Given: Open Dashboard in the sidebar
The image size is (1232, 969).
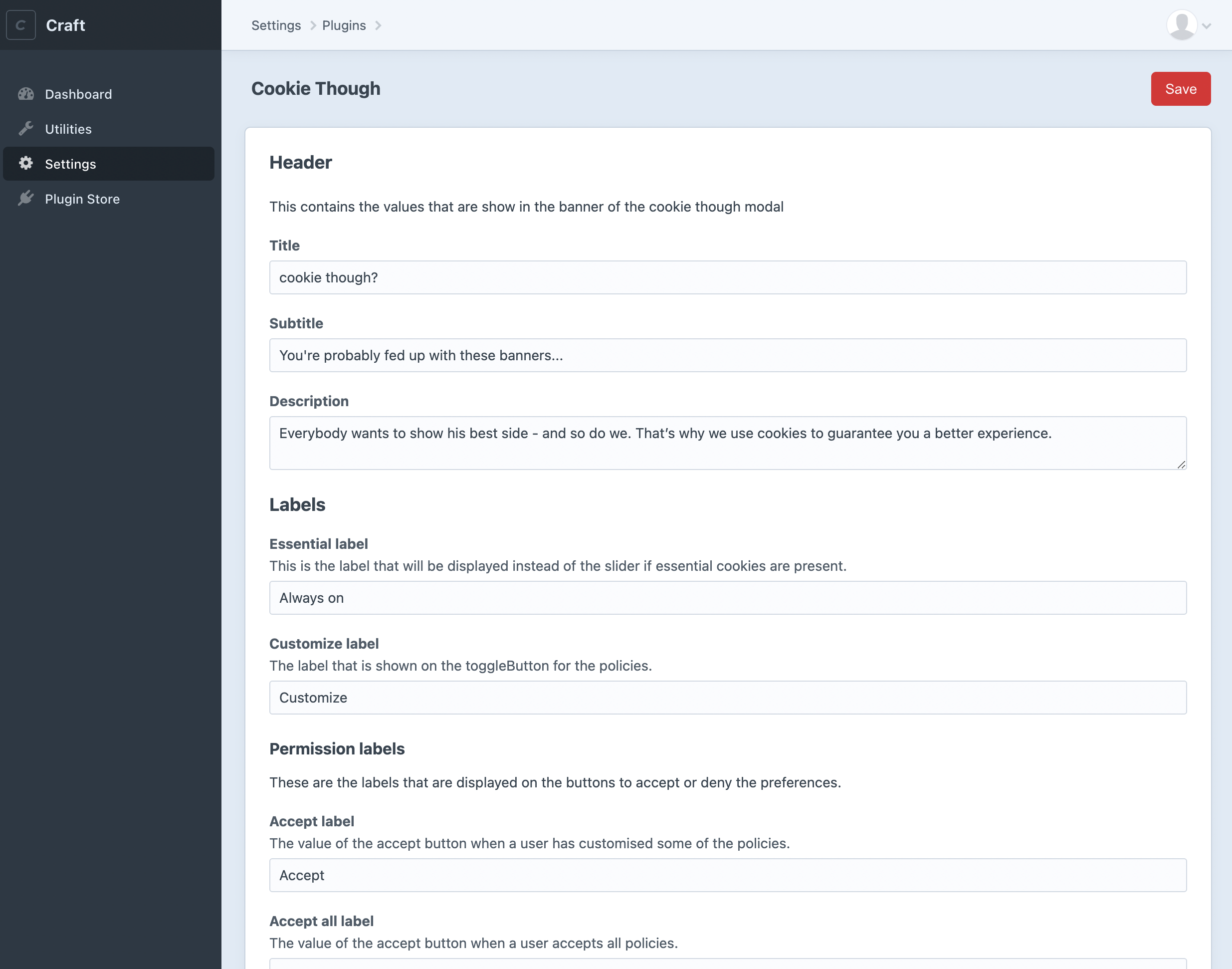Looking at the screenshot, I should click(x=78, y=94).
